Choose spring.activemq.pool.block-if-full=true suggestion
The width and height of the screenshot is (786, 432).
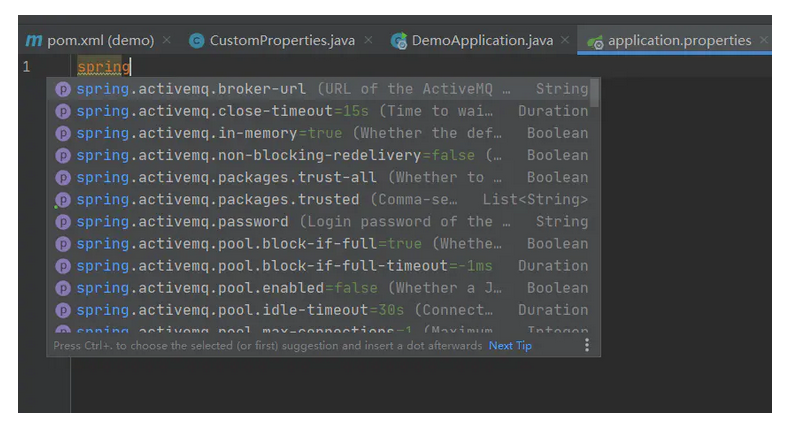coord(319,244)
